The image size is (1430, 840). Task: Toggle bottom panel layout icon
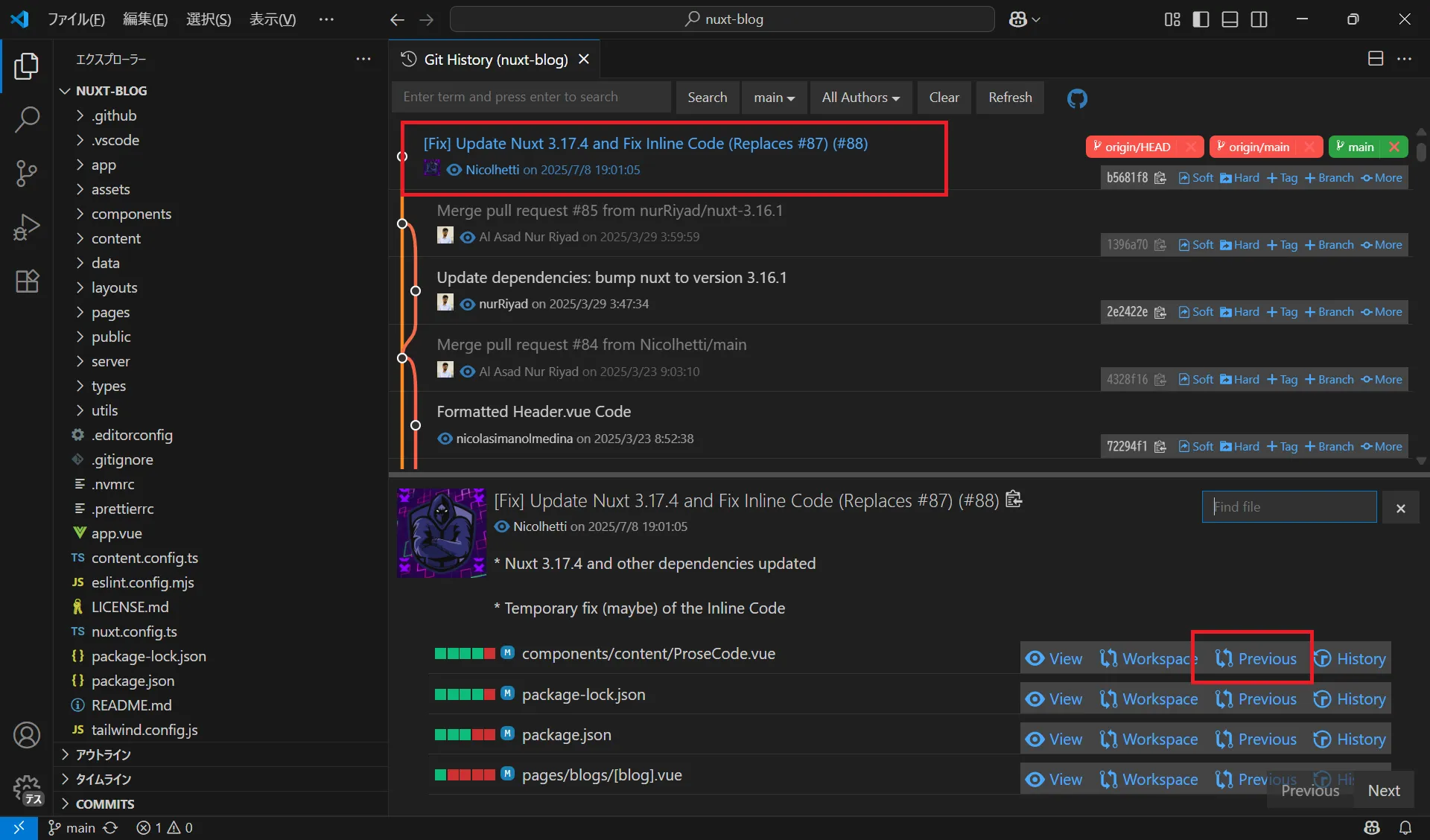(x=1230, y=19)
